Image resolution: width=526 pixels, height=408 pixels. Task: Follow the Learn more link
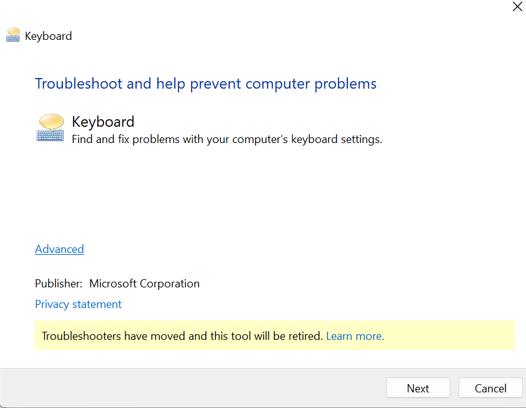tap(355, 336)
